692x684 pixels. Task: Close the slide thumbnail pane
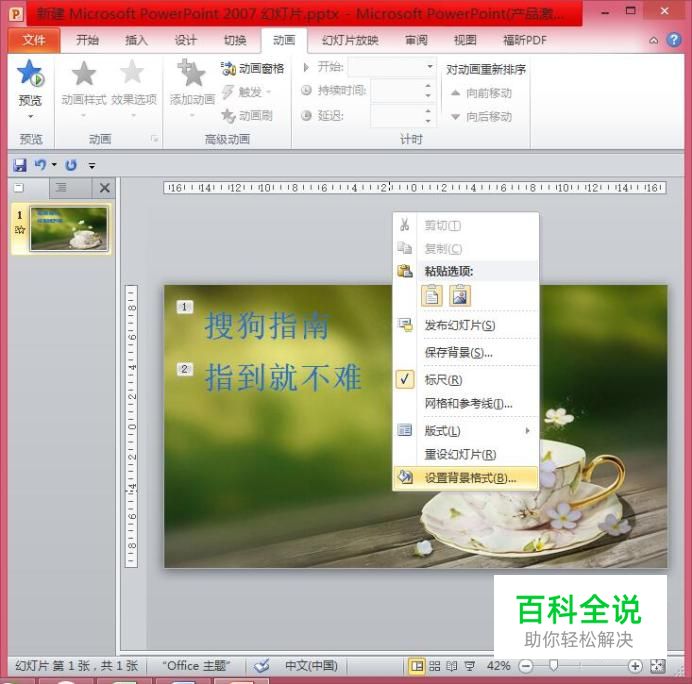(x=105, y=188)
